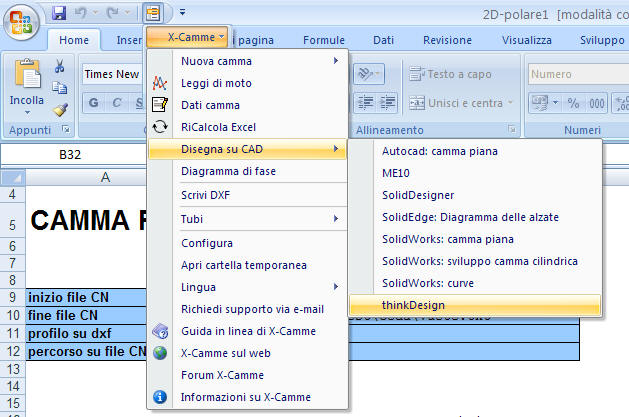The image size is (629, 417).
Task: Choose Richiedi supporto via e-mail
Action: click(x=247, y=309)
